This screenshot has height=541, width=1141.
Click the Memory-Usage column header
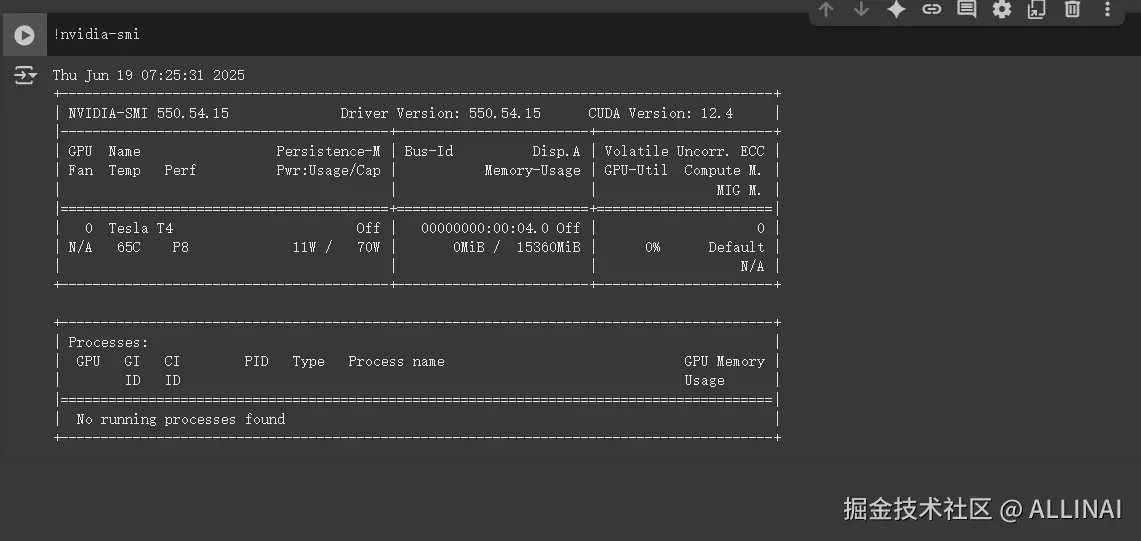tap(533, 170)
